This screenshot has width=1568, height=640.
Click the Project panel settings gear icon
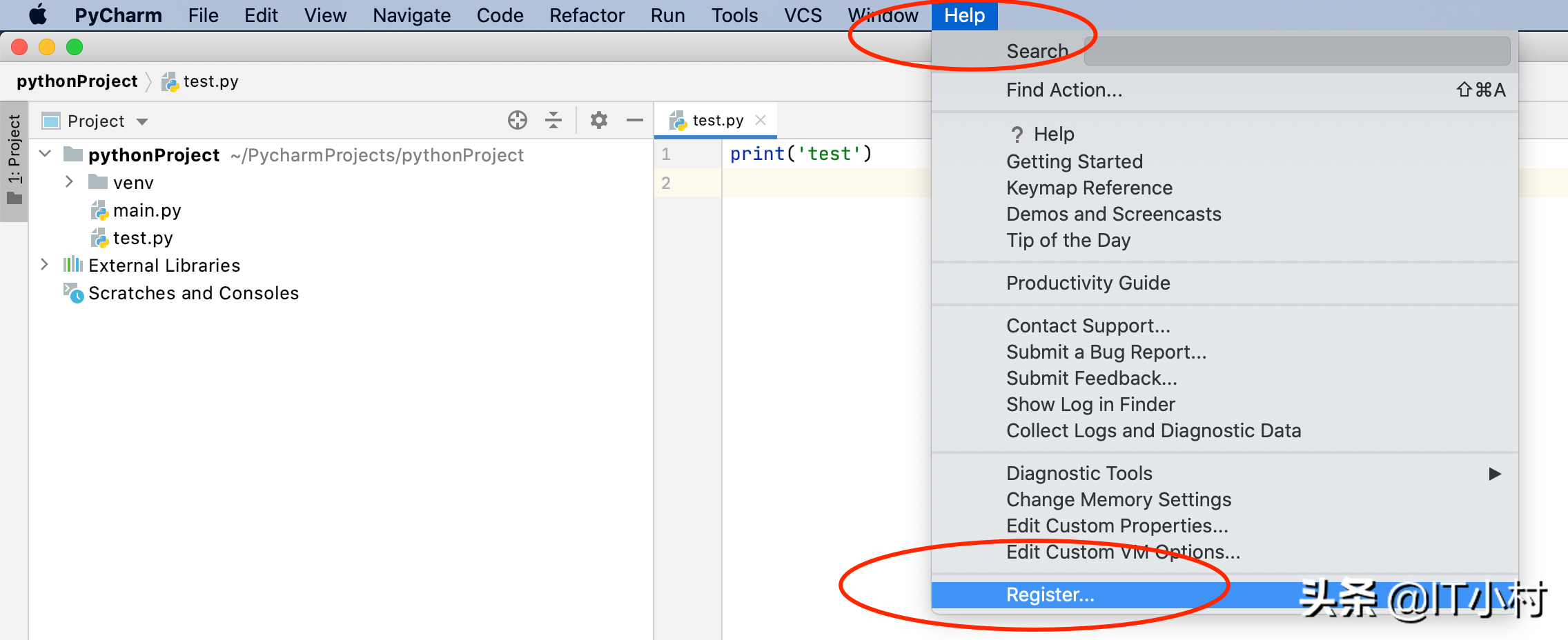pos(599,120)
